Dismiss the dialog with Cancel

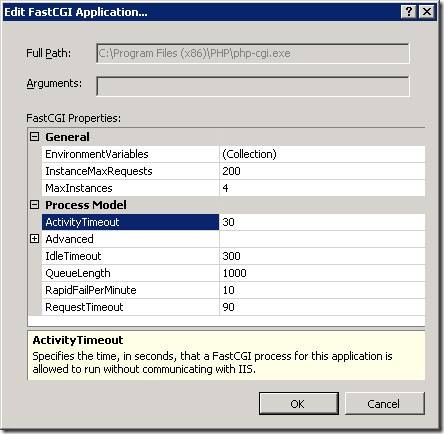[x=384, y=404]
